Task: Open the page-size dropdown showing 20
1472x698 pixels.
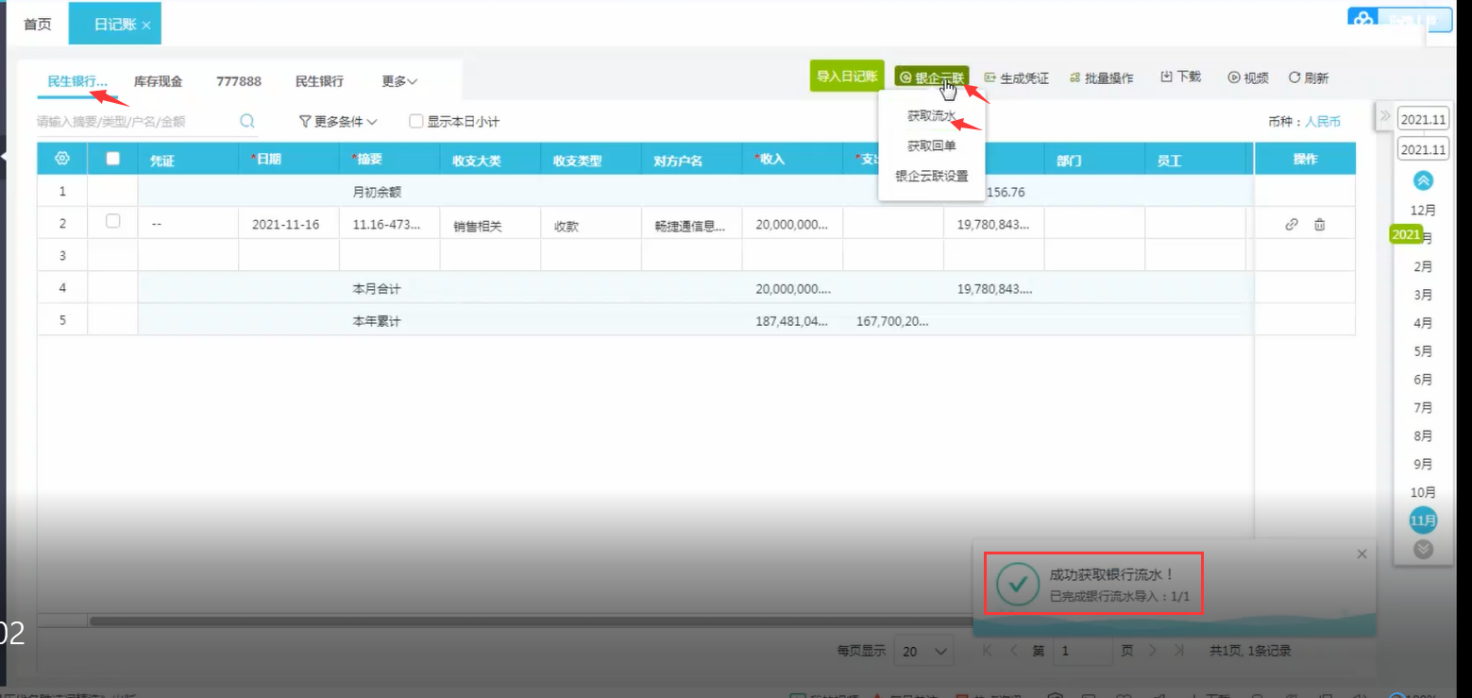Action: [x=923, y=651]
